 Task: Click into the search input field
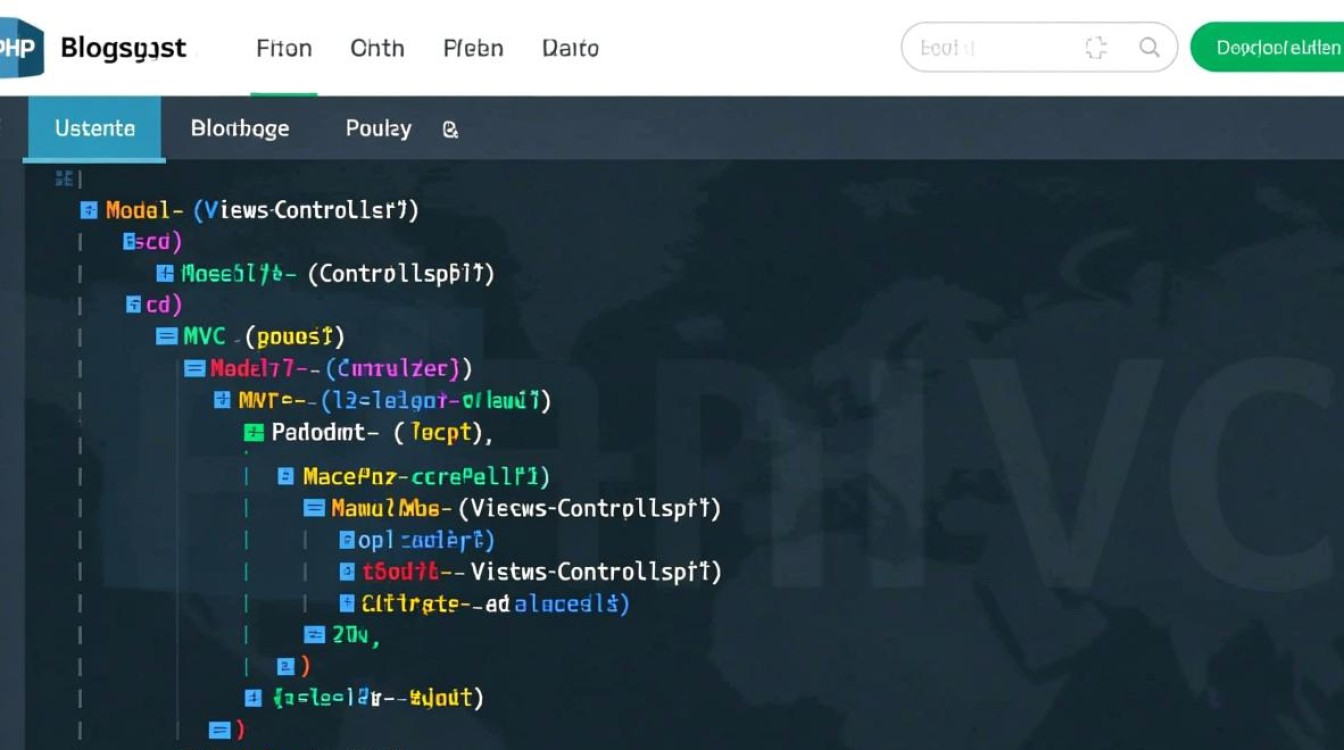point(990,47)
